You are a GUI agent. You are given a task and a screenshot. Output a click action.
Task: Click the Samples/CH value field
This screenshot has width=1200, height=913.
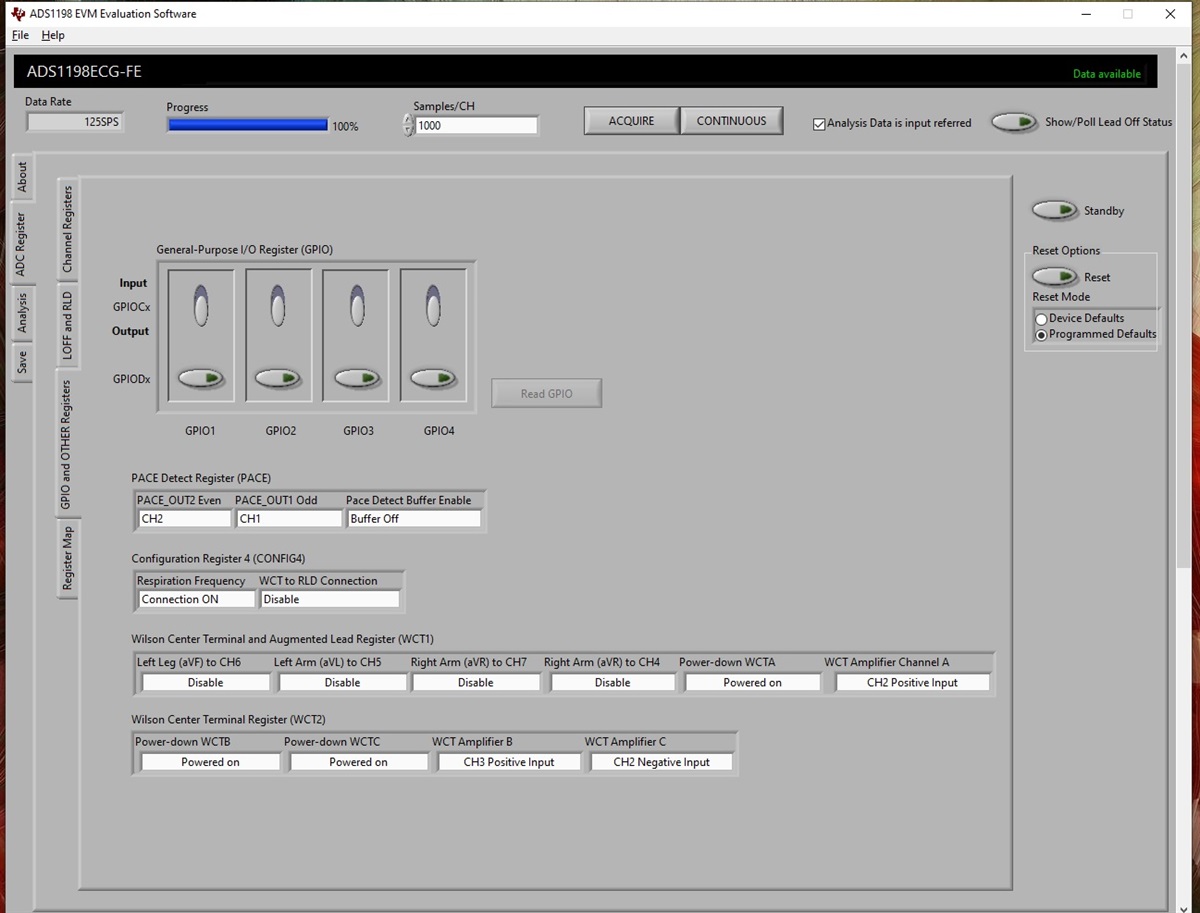point(477,126)
